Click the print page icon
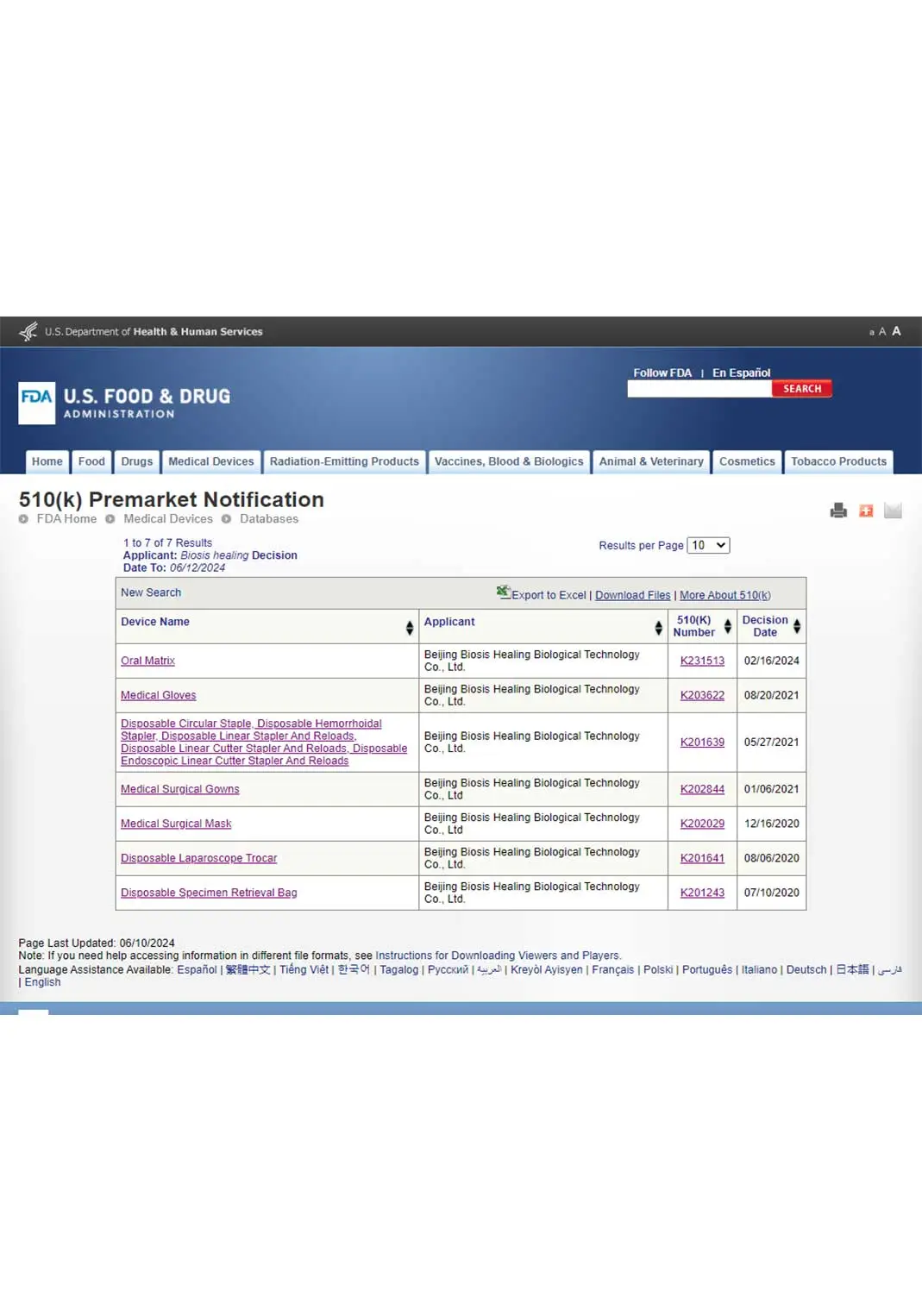This screenshot has height=1316, width=922. coord(837,511)
